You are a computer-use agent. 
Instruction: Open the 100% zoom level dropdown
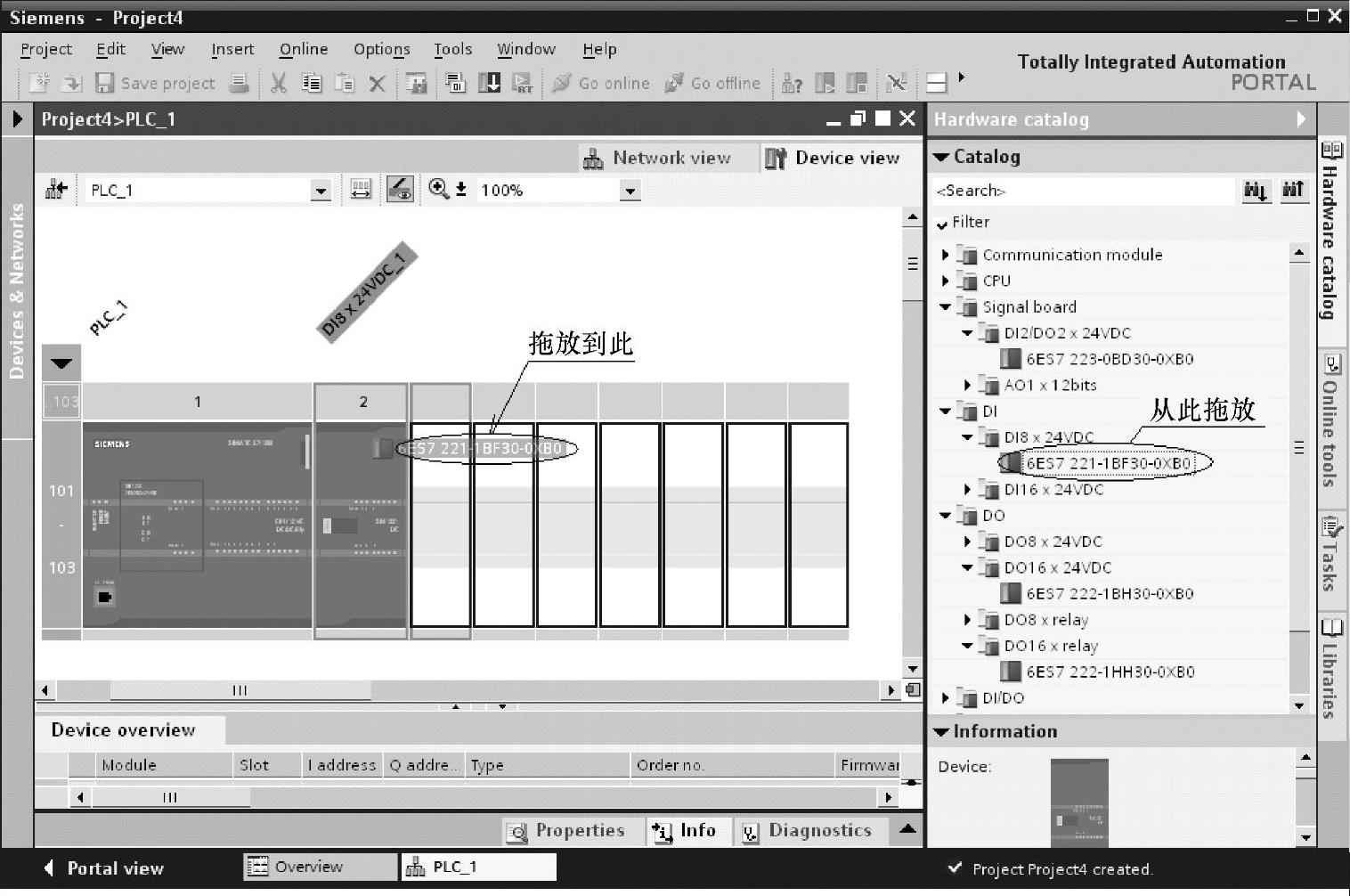pos(630,190)
